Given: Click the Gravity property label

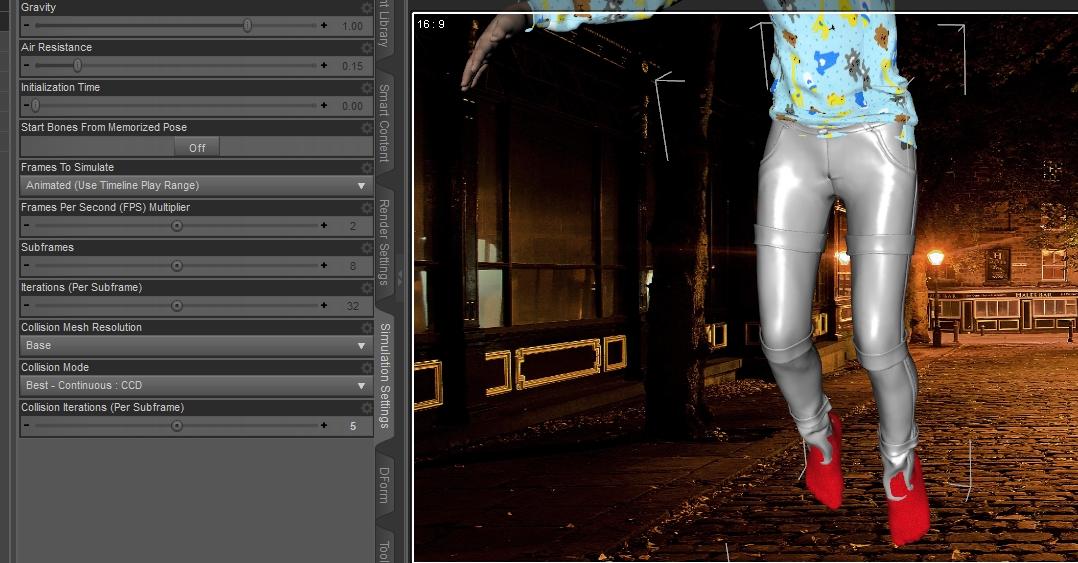Looking at the screenshot, I should pos(38,7).
